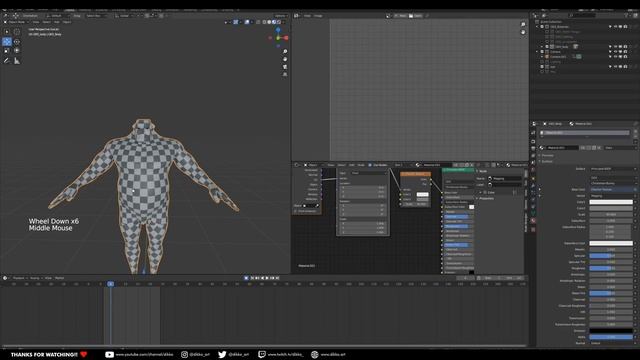640x360 pixels.
Task: Toggle camera view in the 3D viewport
Action: [285, 67]
